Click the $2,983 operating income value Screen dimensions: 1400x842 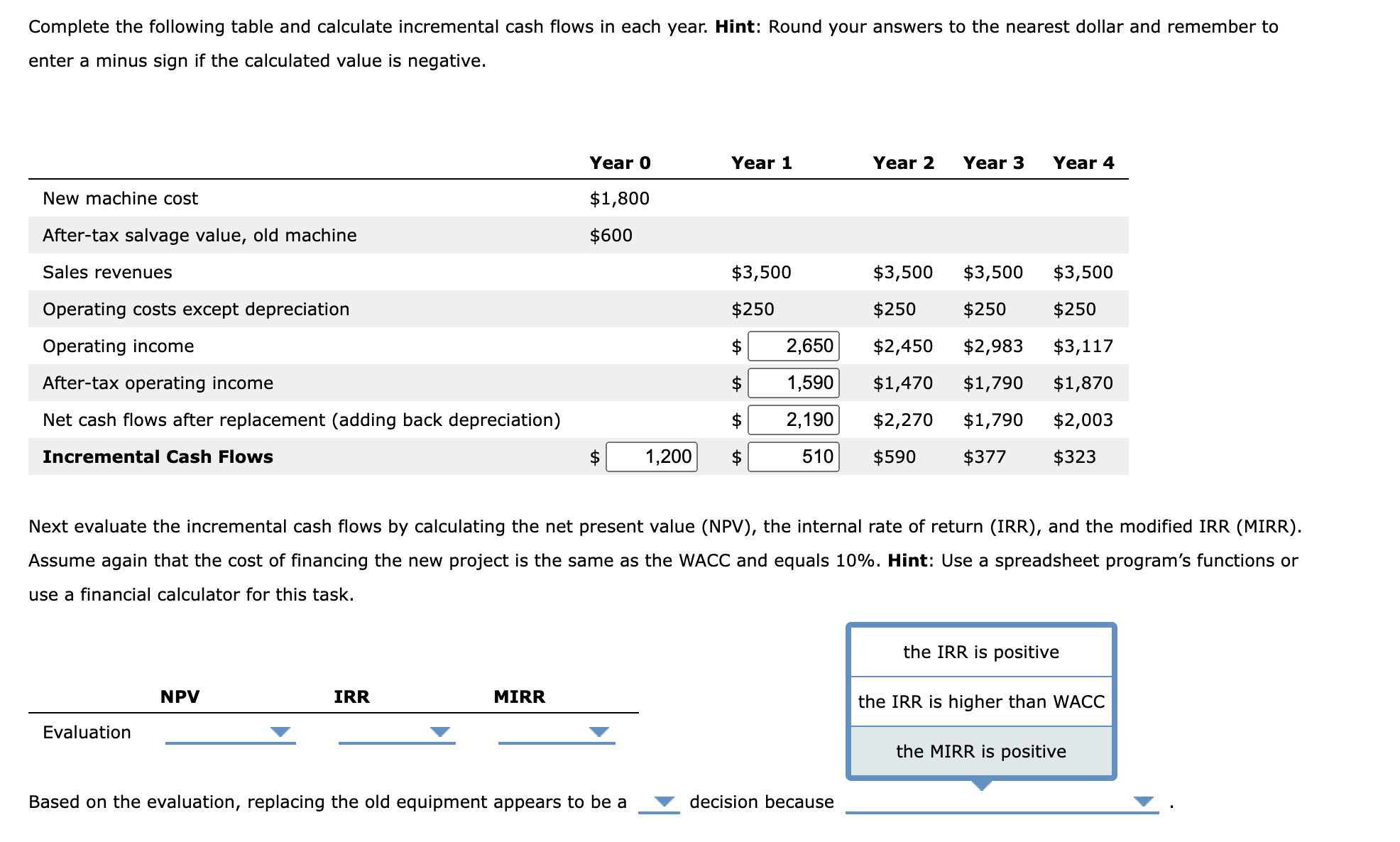pyautogui.click(x=992, y=346)
